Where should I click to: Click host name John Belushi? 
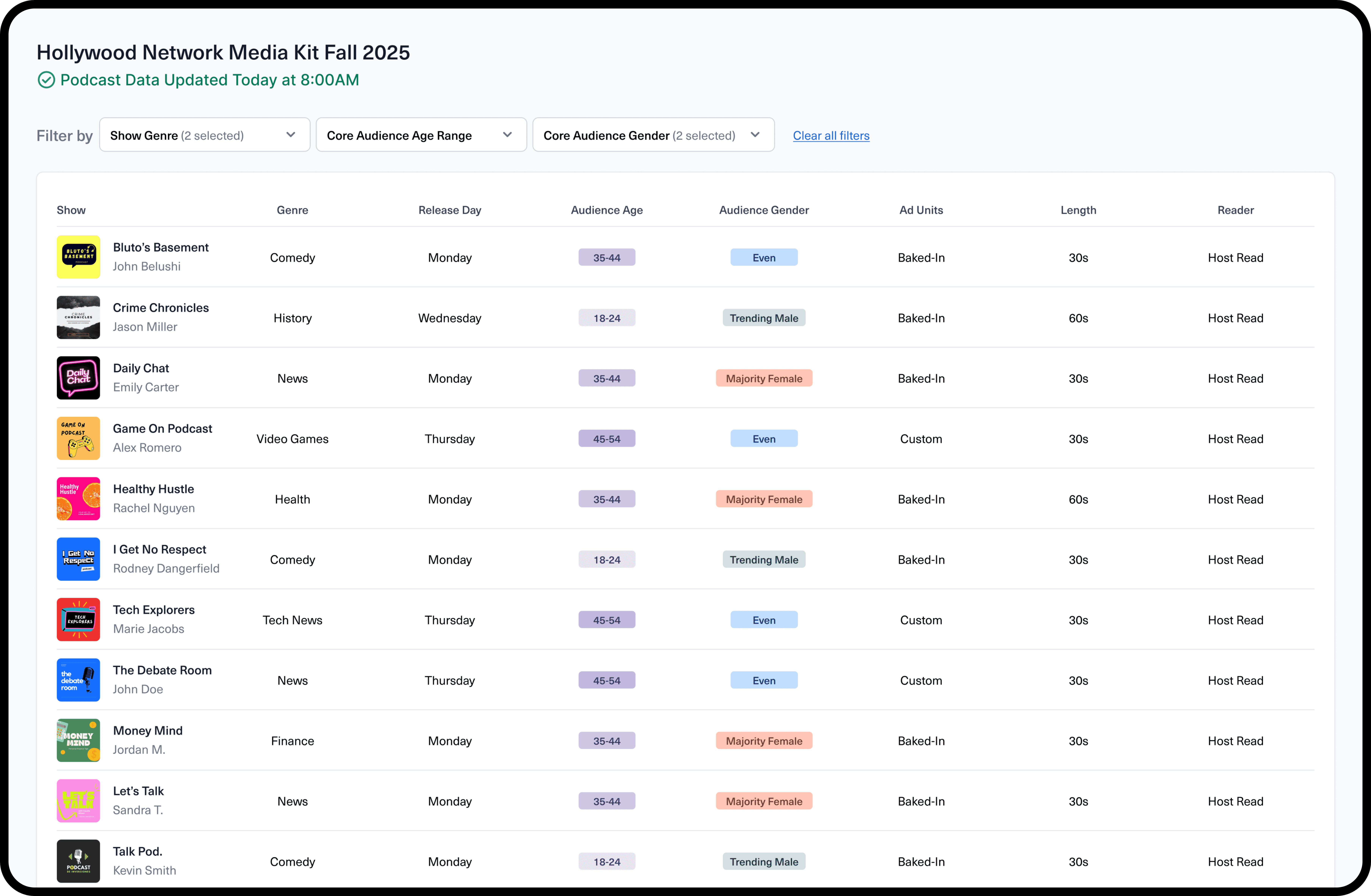(147, 267)
